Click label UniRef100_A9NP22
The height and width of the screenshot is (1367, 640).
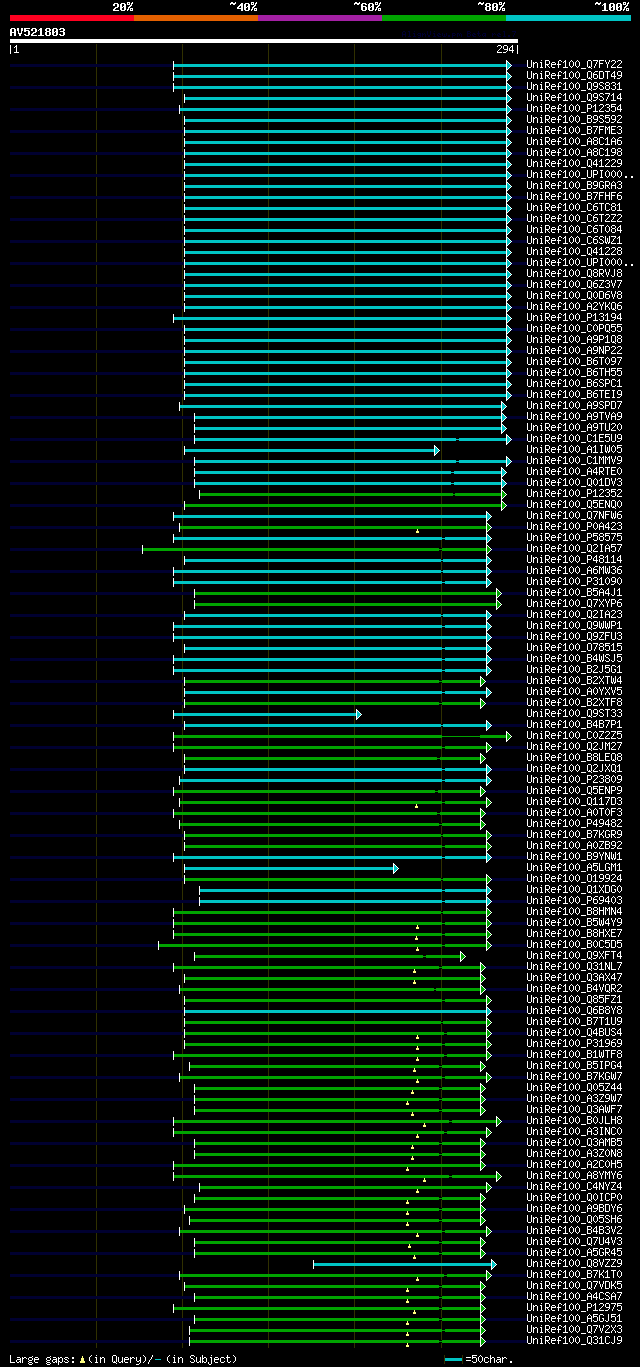(x=574, y=350)
